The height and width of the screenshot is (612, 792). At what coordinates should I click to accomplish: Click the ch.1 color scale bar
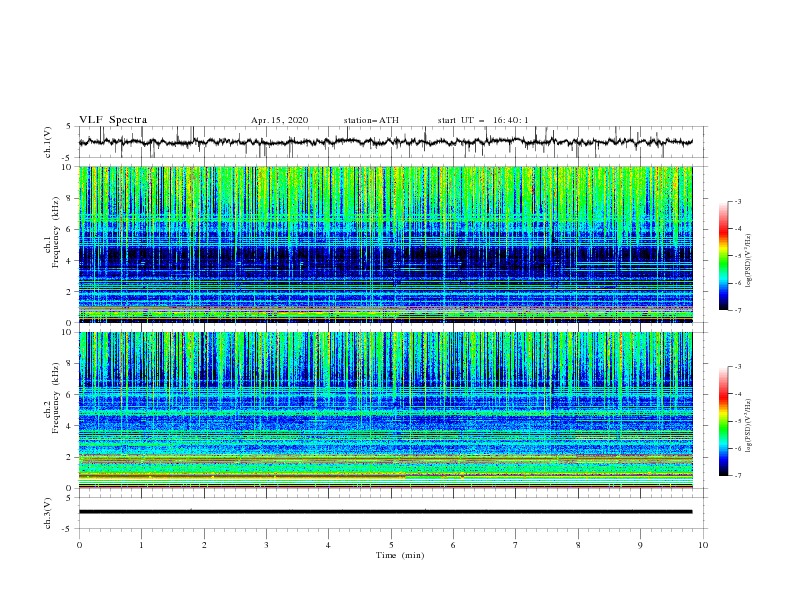pyautogui.click(x=723, y=256)
